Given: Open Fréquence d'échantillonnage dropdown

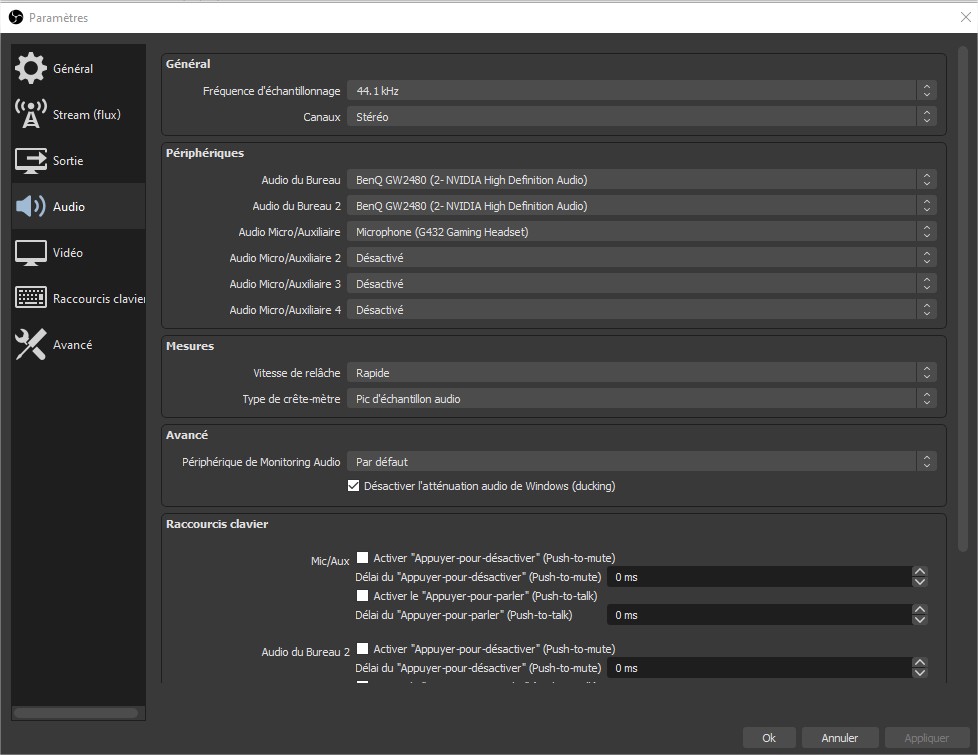Looking at the screenshot, I should 642,90.
